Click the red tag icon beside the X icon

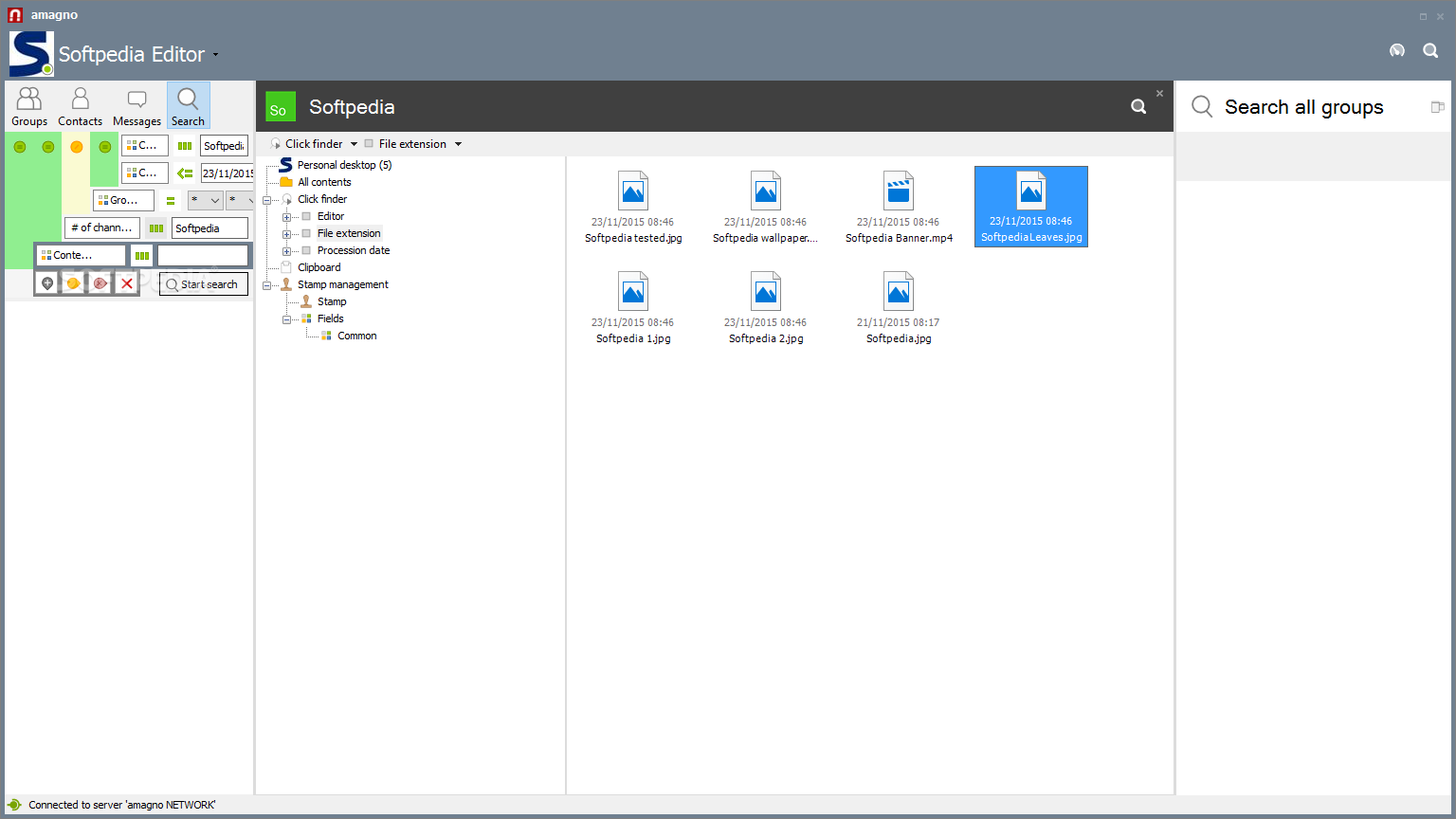100,283
